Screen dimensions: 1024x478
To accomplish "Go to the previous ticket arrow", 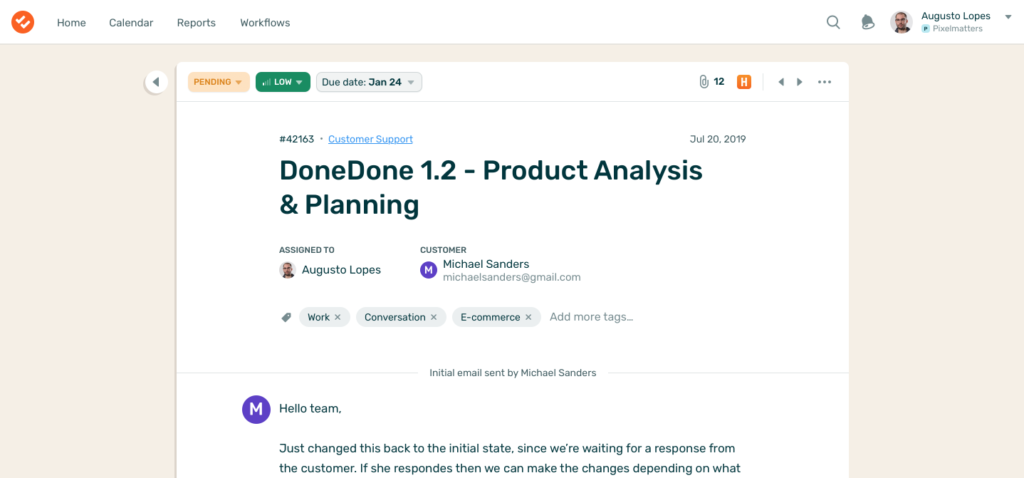I will pyautogui.click(x=781, y=82).
